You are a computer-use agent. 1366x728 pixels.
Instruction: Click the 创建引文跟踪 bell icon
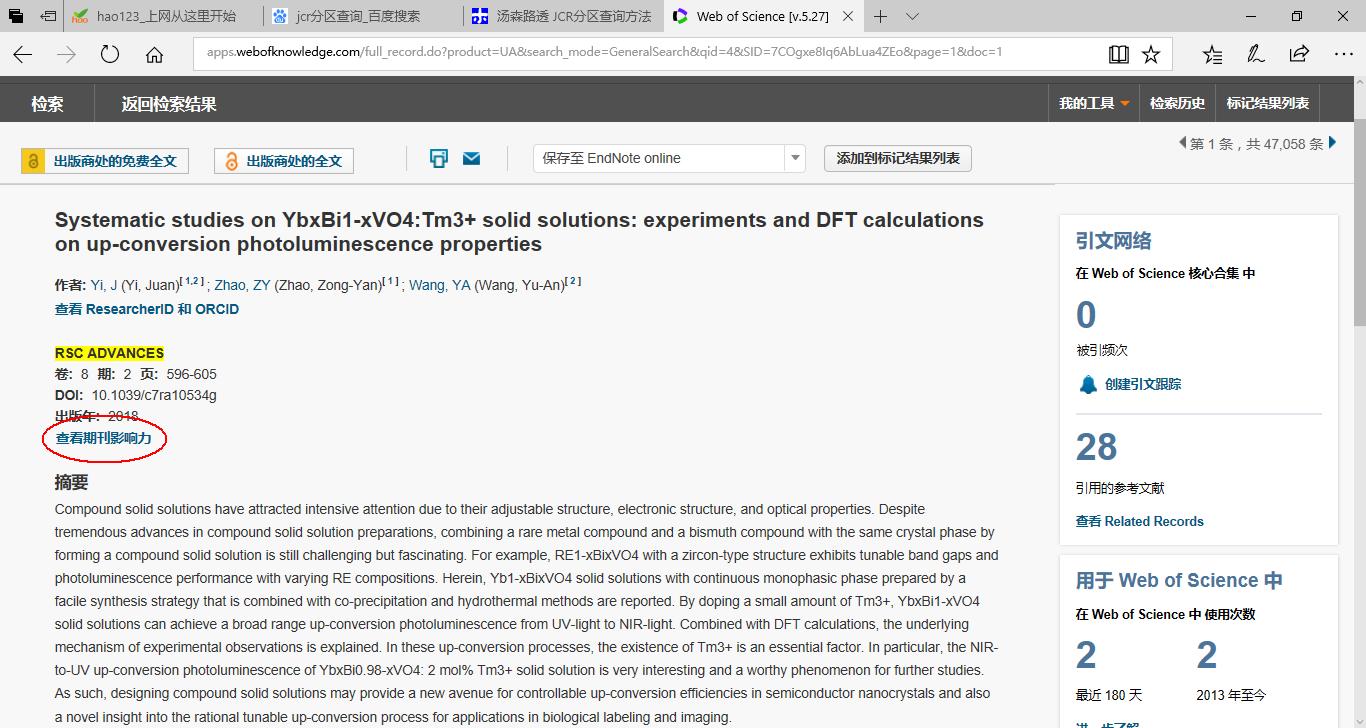(1088, 384)
